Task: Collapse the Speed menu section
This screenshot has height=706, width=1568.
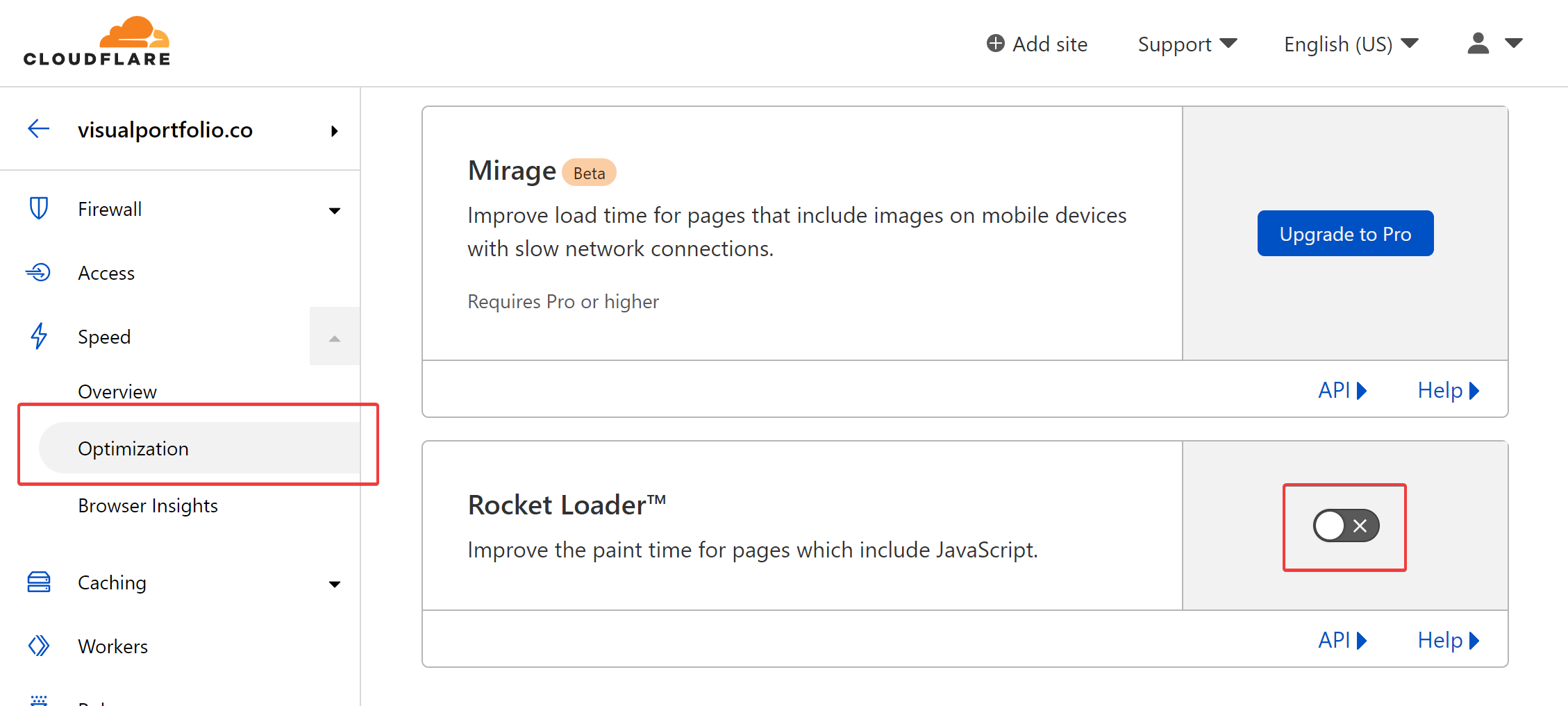Action: (334, 338)
